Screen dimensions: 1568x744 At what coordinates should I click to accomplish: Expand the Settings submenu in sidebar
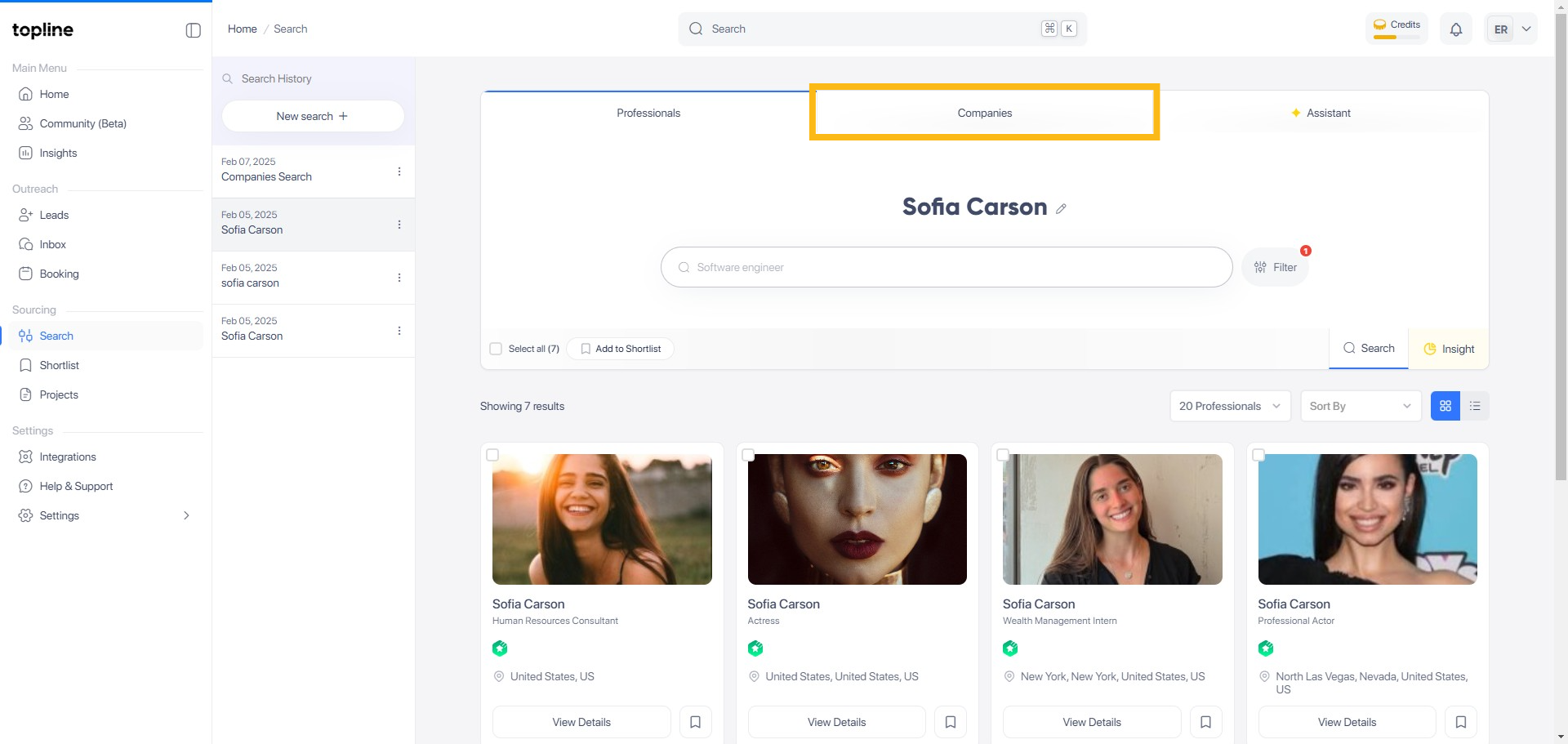point(186,515)
